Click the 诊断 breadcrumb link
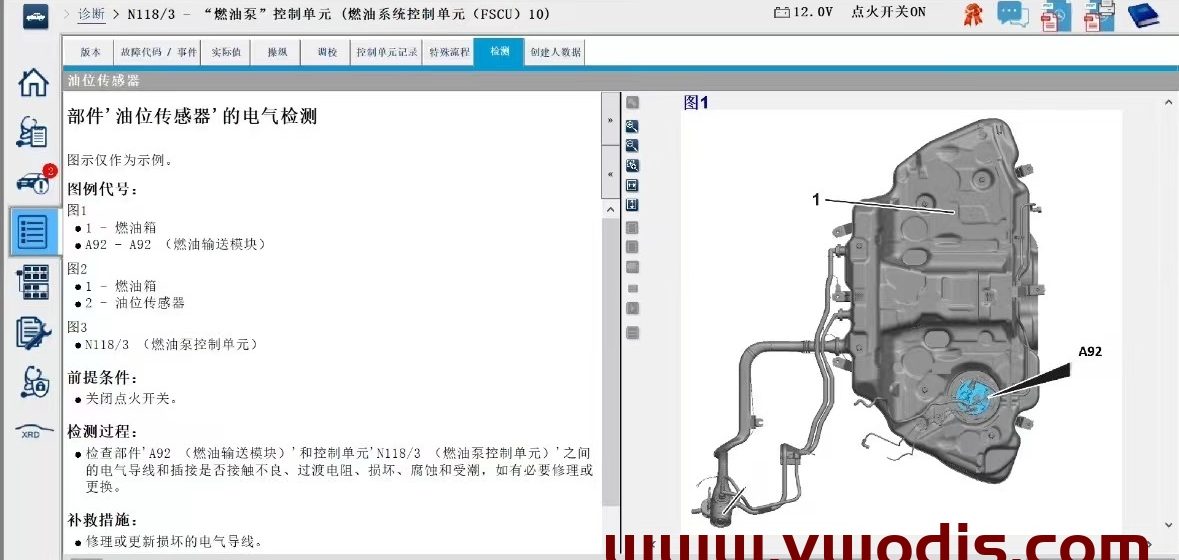1179x560 pixels. [x=91, y=15]
